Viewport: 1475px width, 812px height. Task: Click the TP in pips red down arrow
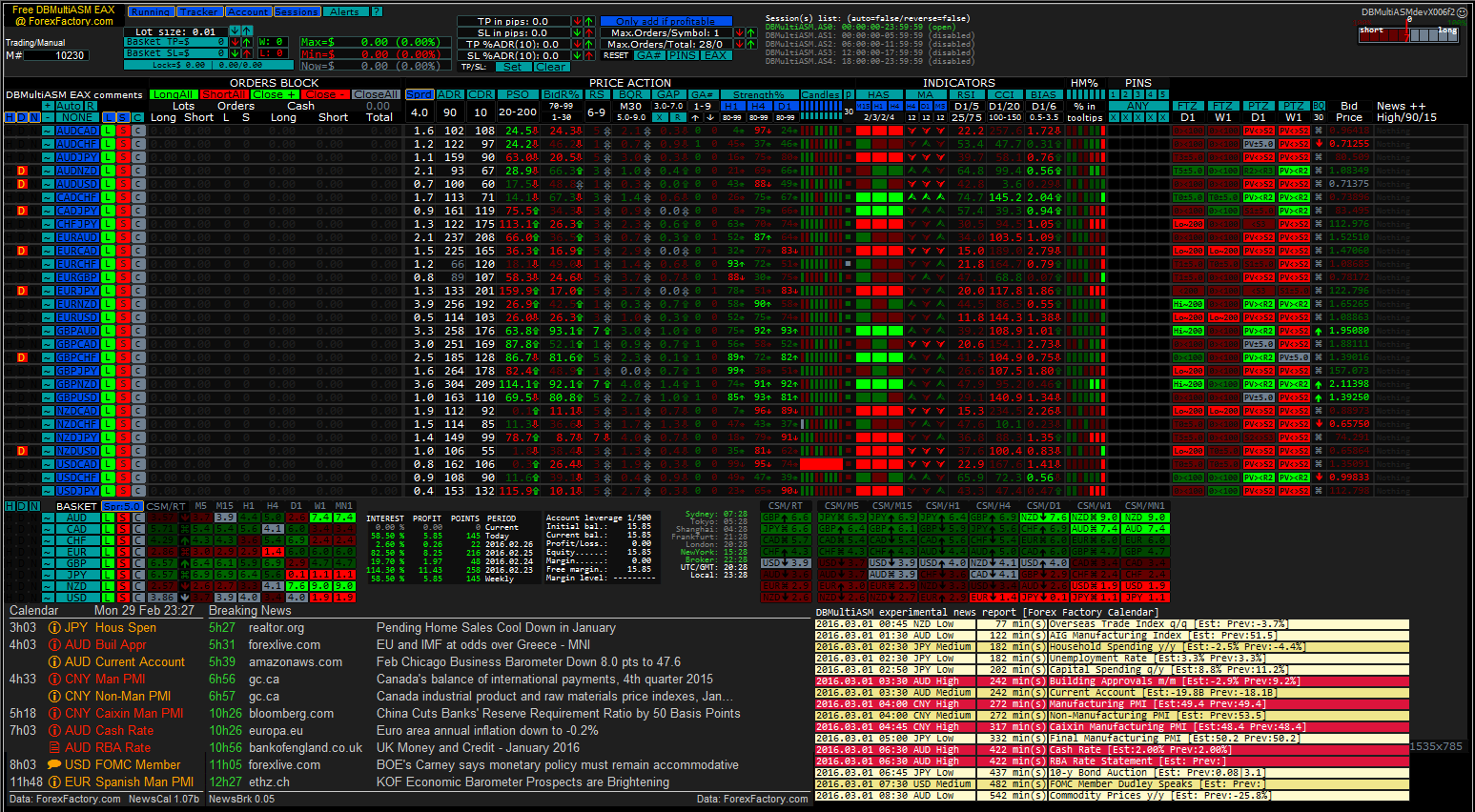click(x=578, y=21)
